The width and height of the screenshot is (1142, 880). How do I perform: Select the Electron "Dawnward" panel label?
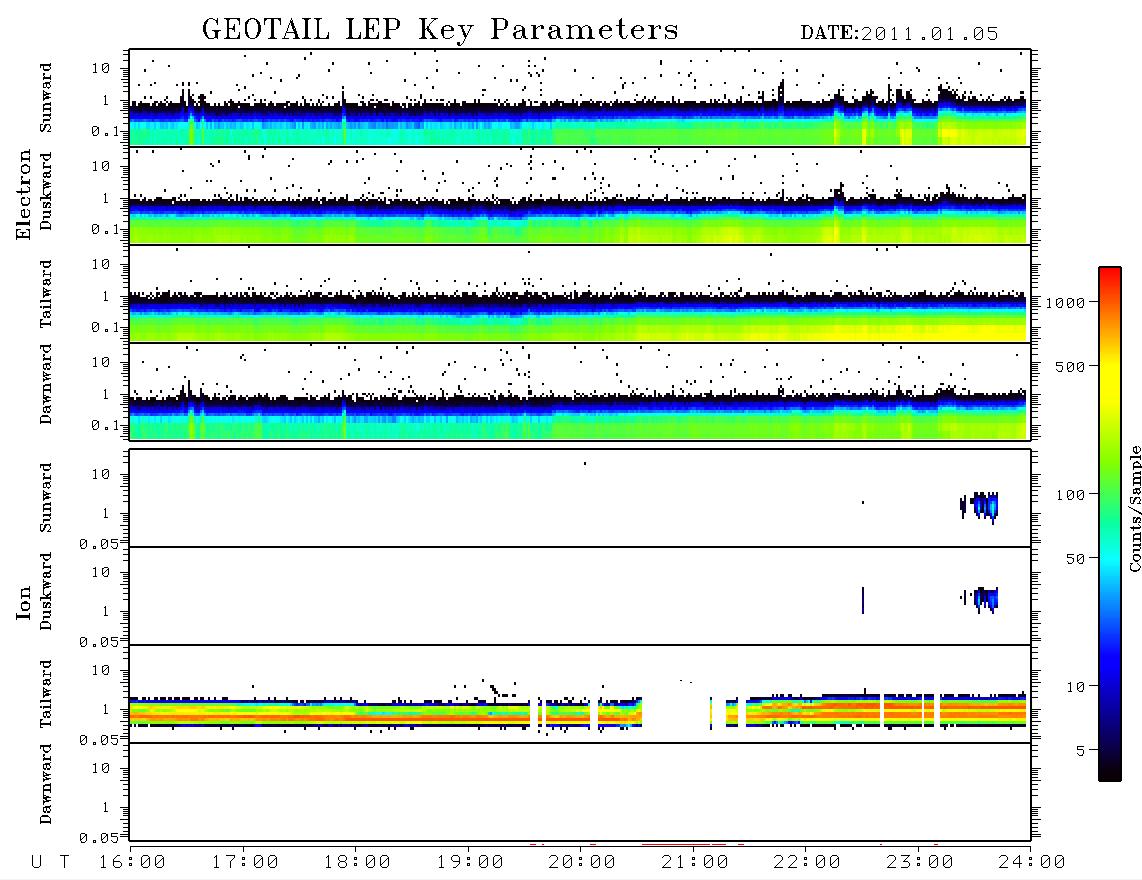[x=46, y=384]
